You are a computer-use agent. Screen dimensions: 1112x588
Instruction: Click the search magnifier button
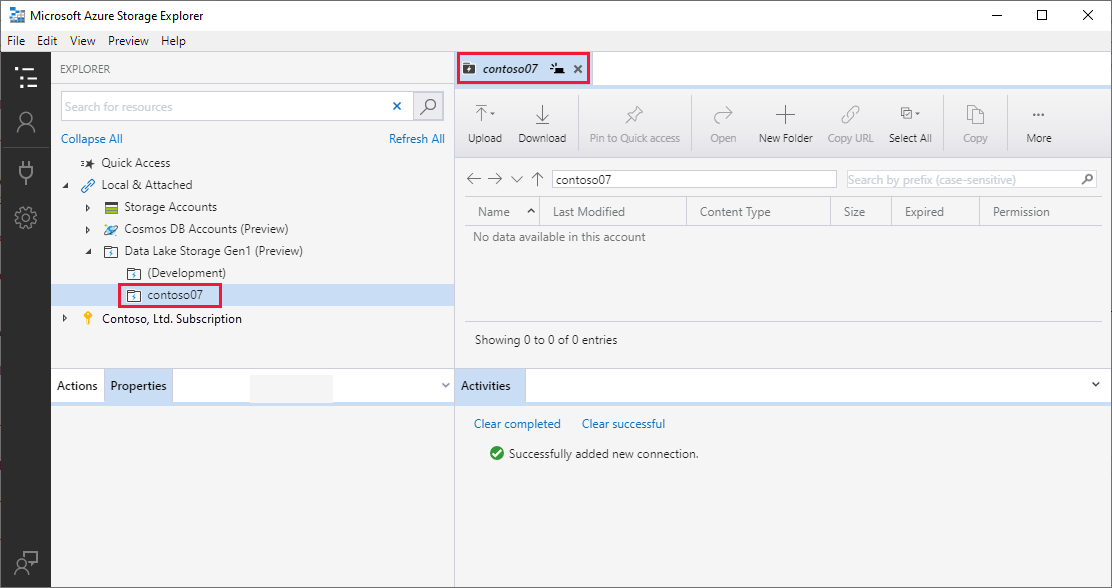point(428,106)
